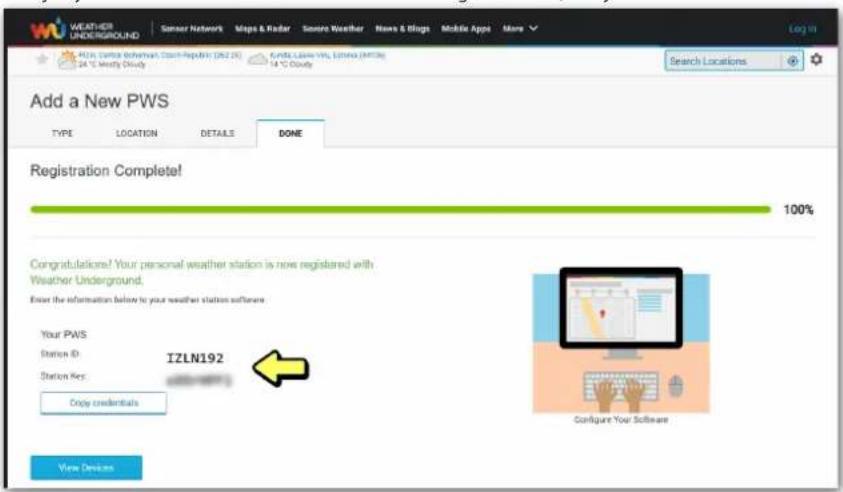This screenshot has height=492, width=843.
Task: Click the Weather Underground logo
Action: point(85,30)
